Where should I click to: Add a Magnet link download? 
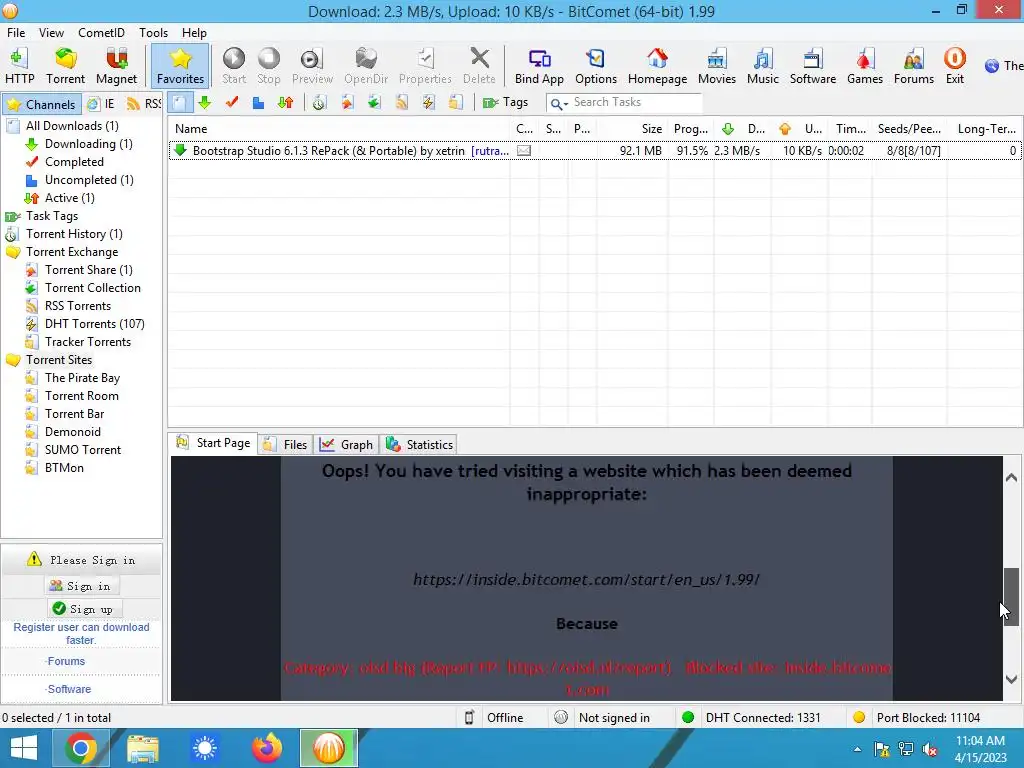pos(116,66)
